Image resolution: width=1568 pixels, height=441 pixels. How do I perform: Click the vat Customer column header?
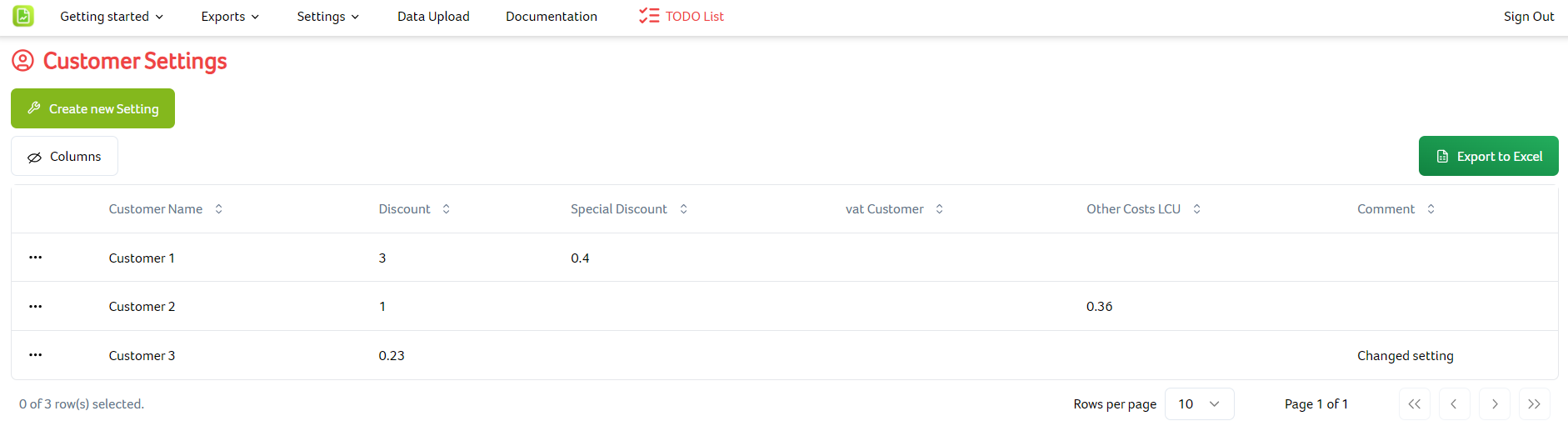[885, 209]
